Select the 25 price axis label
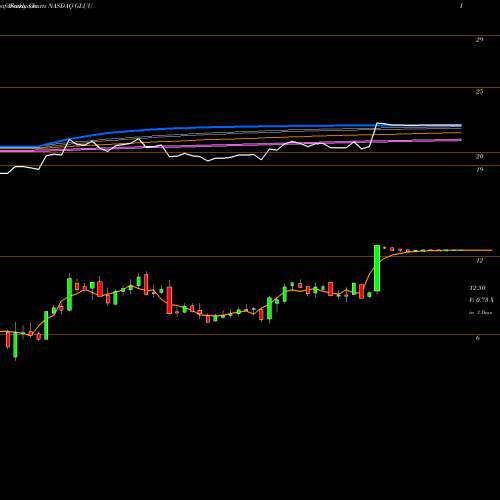500x500 pixels. click(x=479, y=92)
